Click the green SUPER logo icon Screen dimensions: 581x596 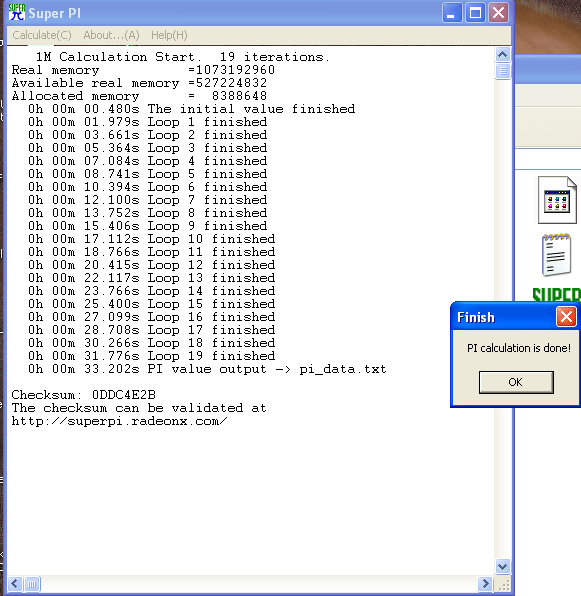(557, 295)
